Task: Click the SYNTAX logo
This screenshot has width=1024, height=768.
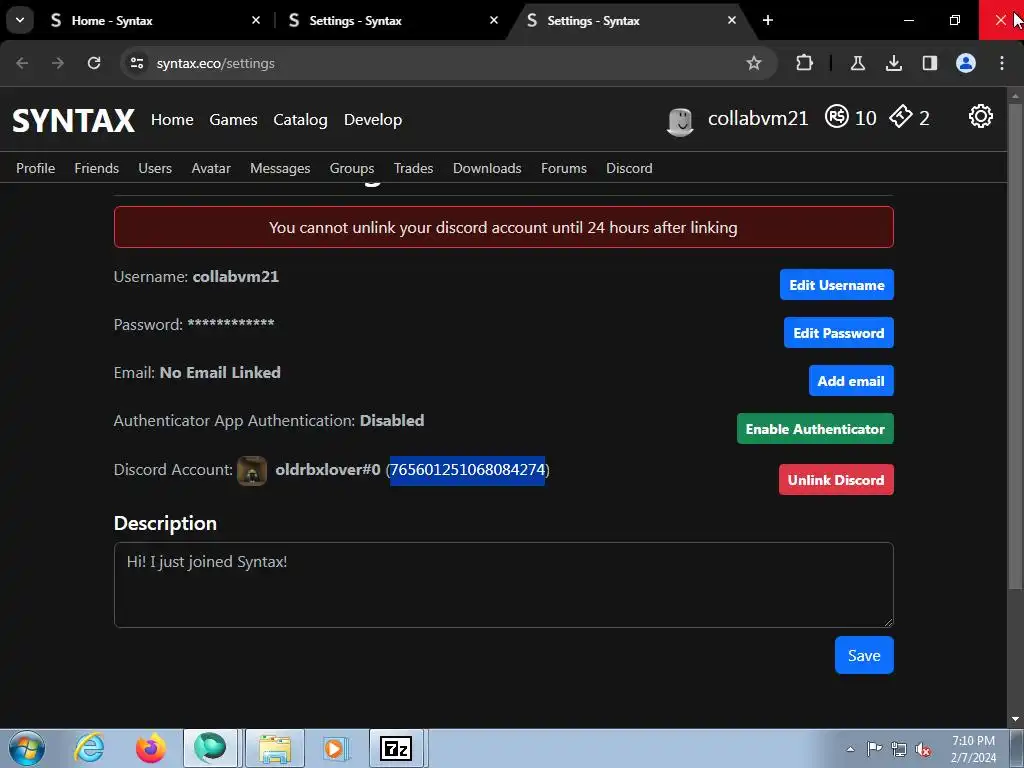Action: pos(73,121)
